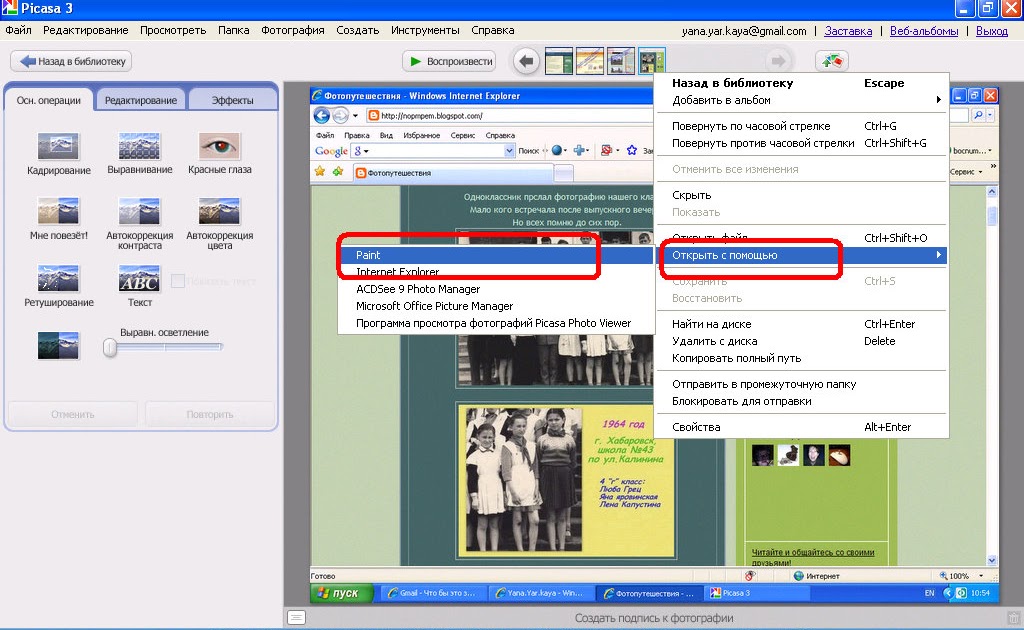Choose Picasa Photo Viewer submenu entry

(496, 323)
